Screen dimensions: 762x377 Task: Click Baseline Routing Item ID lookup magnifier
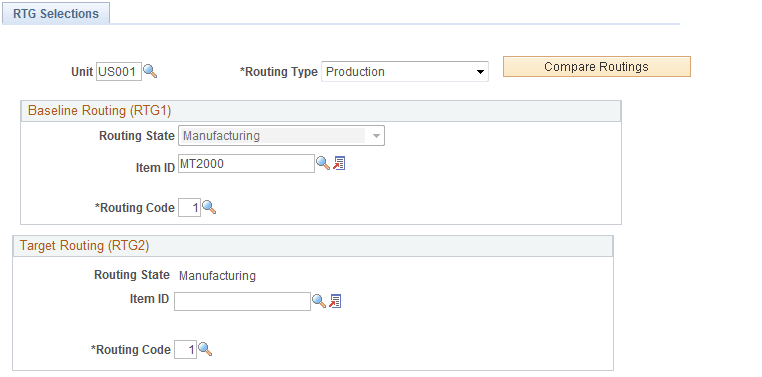point(323,163)
